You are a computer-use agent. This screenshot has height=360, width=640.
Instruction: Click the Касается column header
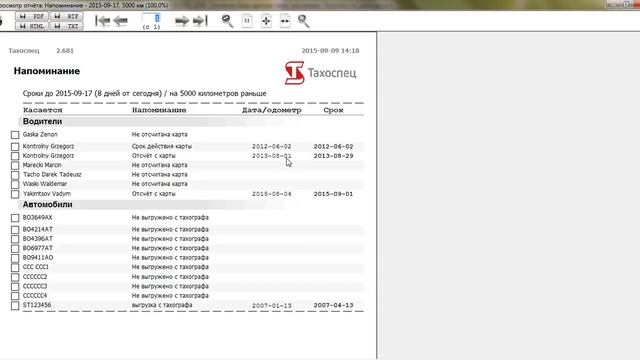(42, 110)
